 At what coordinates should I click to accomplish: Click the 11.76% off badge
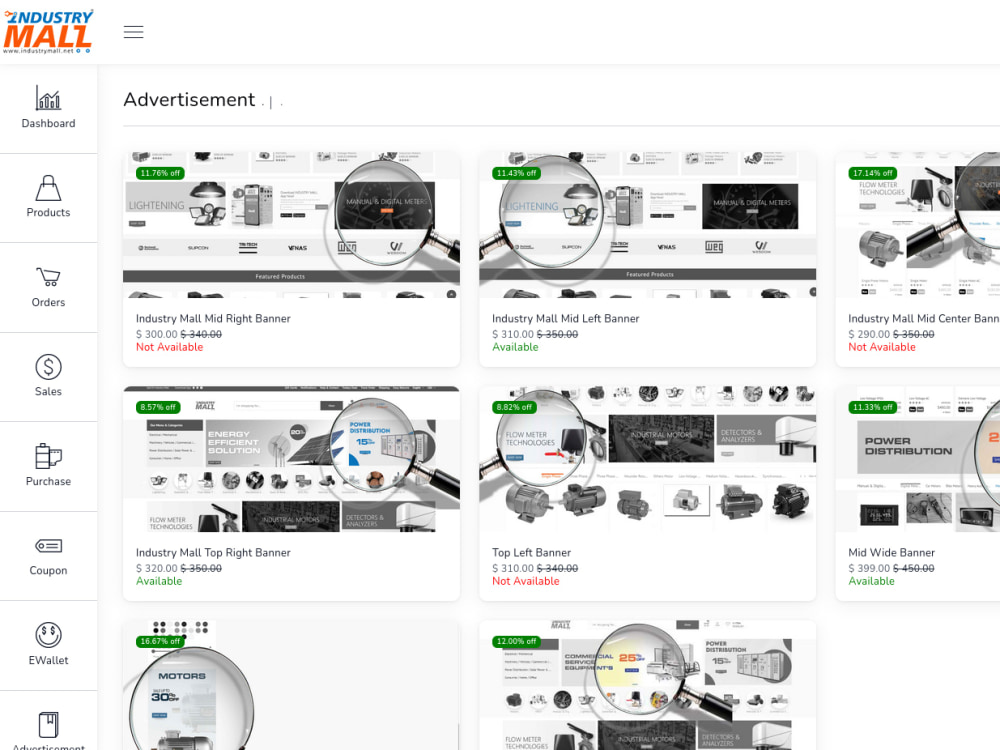pos(160,173)
